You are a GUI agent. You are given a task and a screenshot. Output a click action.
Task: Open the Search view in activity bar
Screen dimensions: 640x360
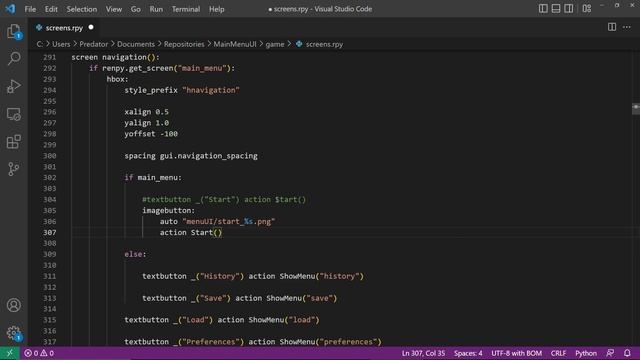(14, 58)
